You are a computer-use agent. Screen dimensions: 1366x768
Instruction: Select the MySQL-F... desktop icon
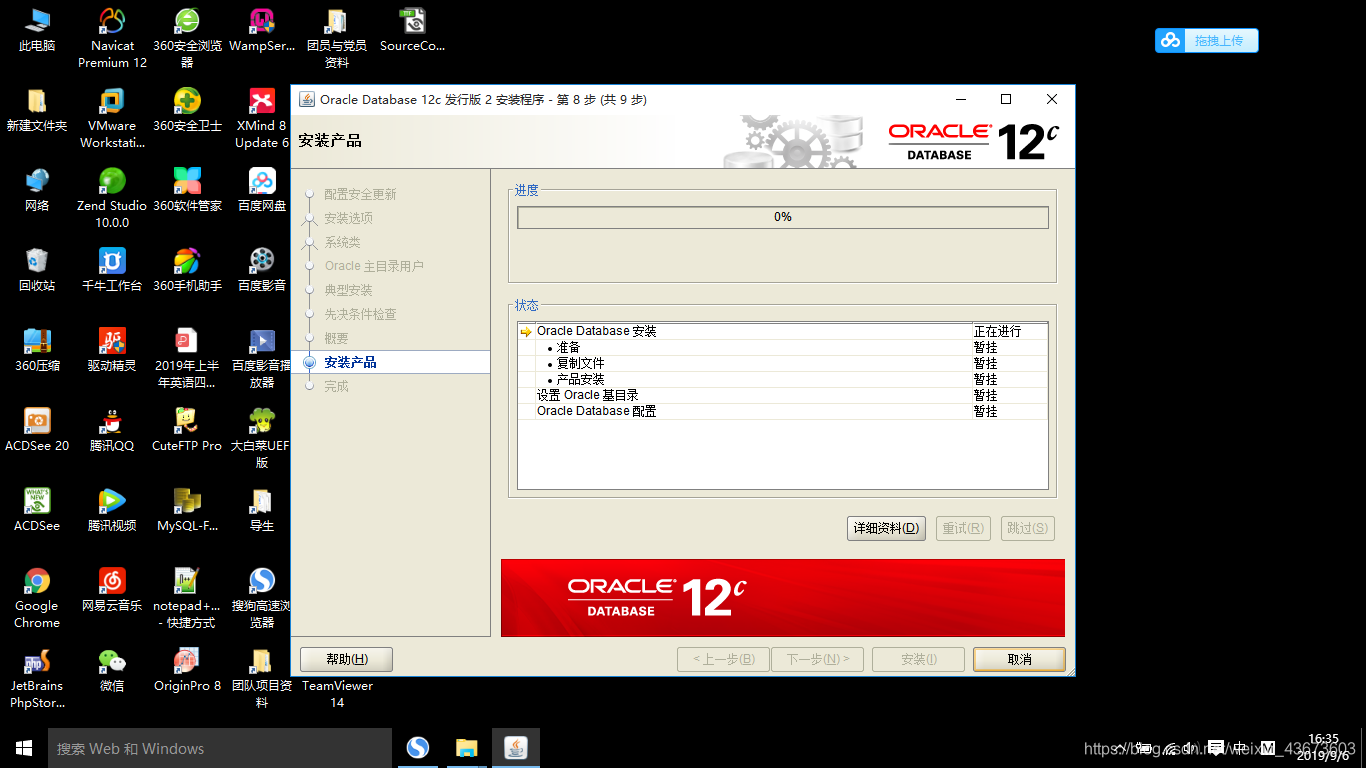[187, 509]
